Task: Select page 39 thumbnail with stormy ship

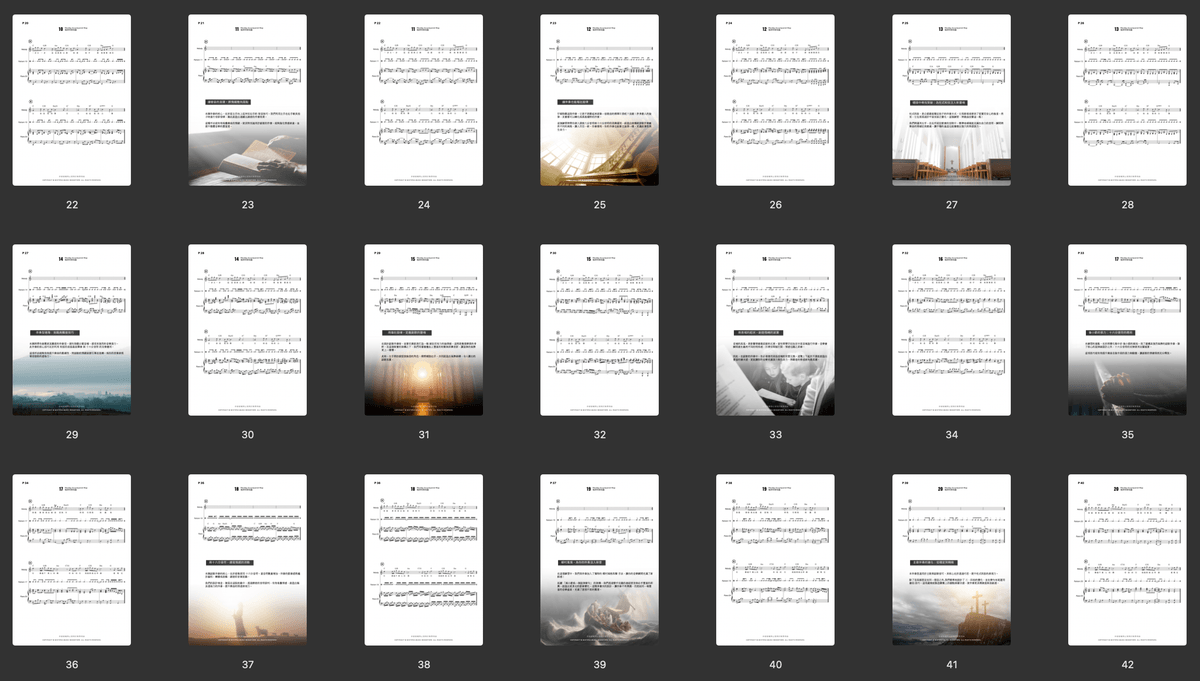Action: click(600, 559)
